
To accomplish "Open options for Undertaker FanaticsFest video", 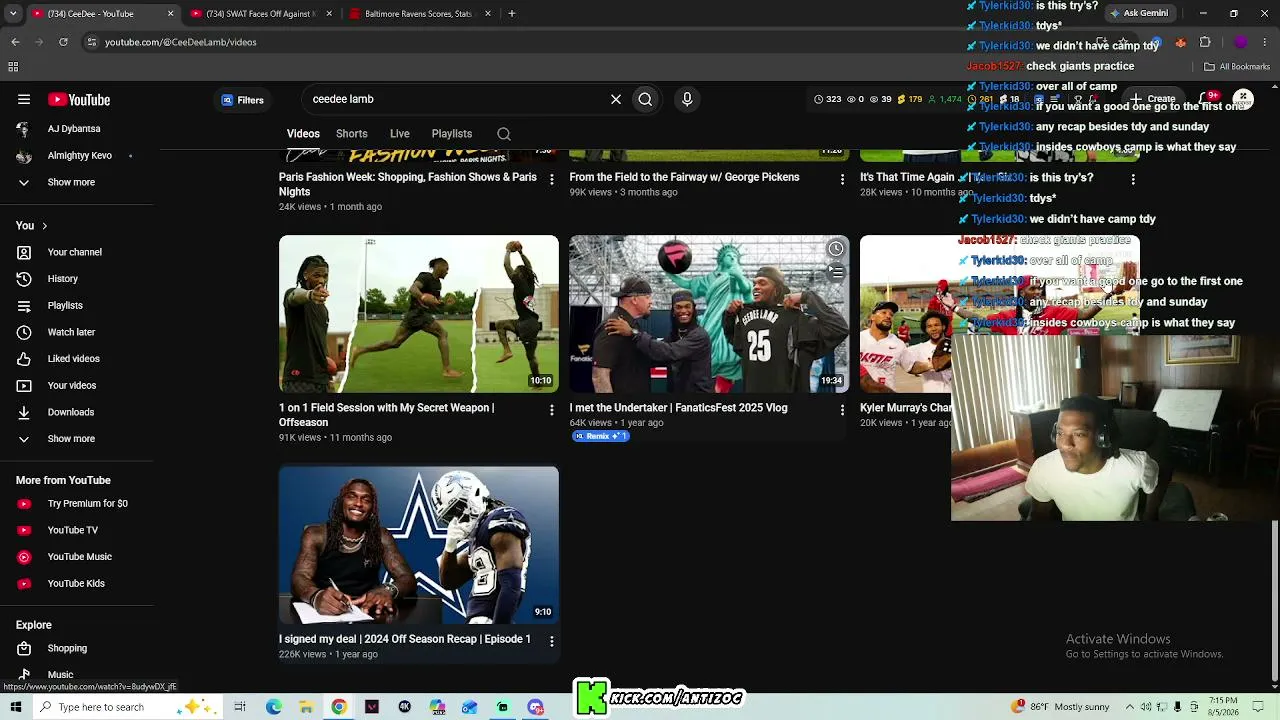I will pos(842,410).
